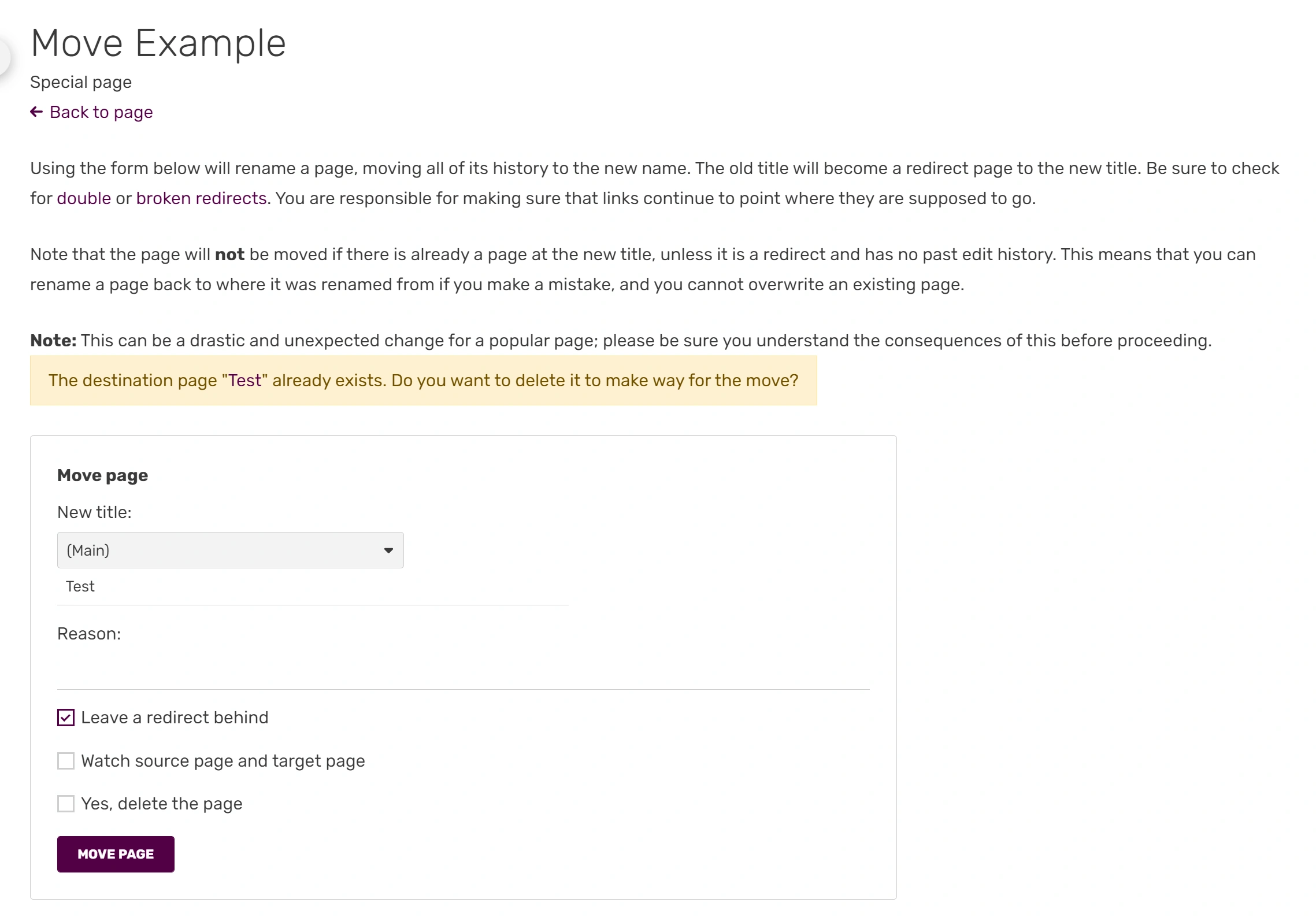Image resolution: width=1316 pixels, height=917 pixels.
Task: Open the 'broken redirects' link
Action: coord(201,198)
